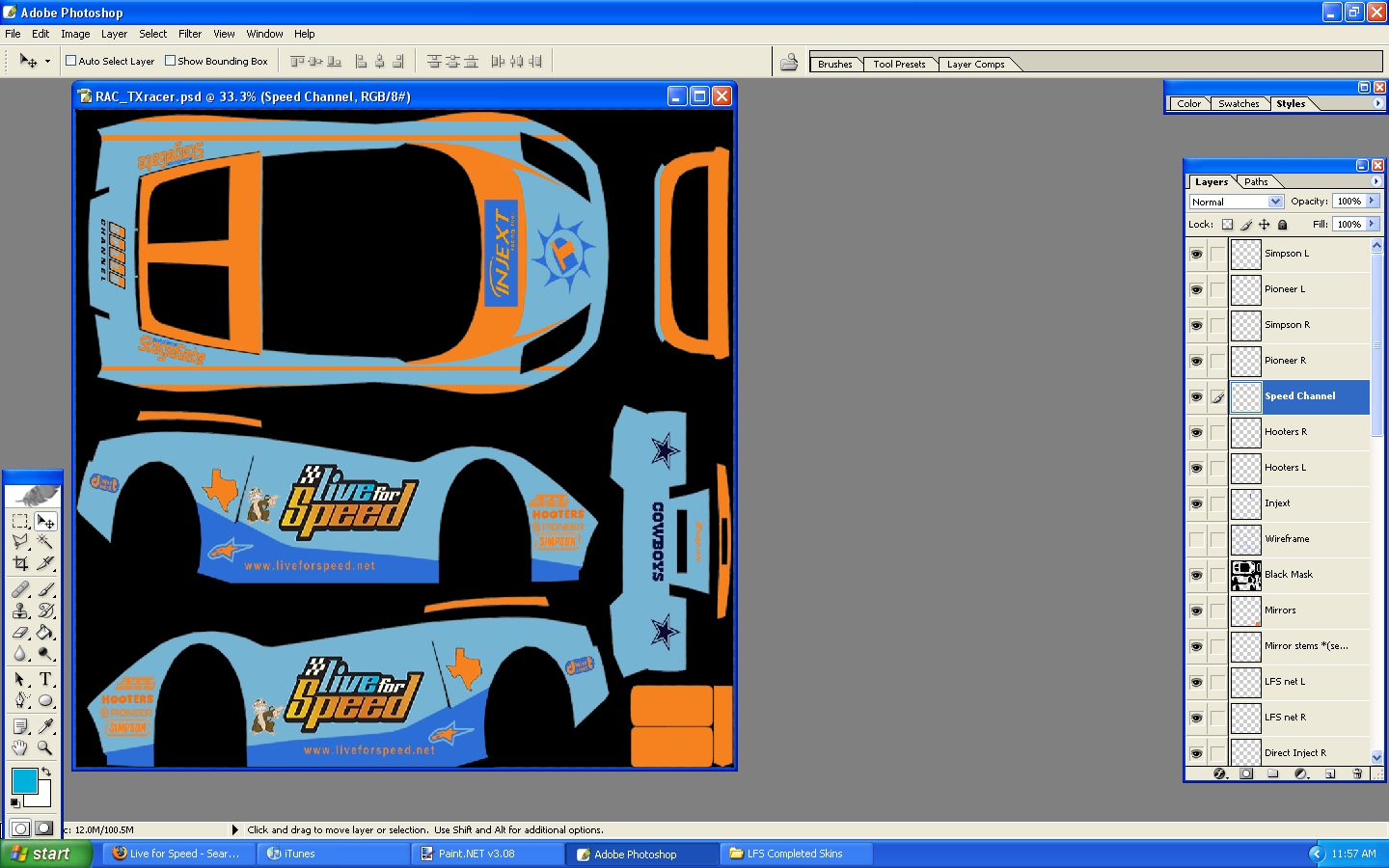The height and width of the screenshot is (868, 1389).
Task: Hide the Simpson L layer
Action: click(1196, 254)
